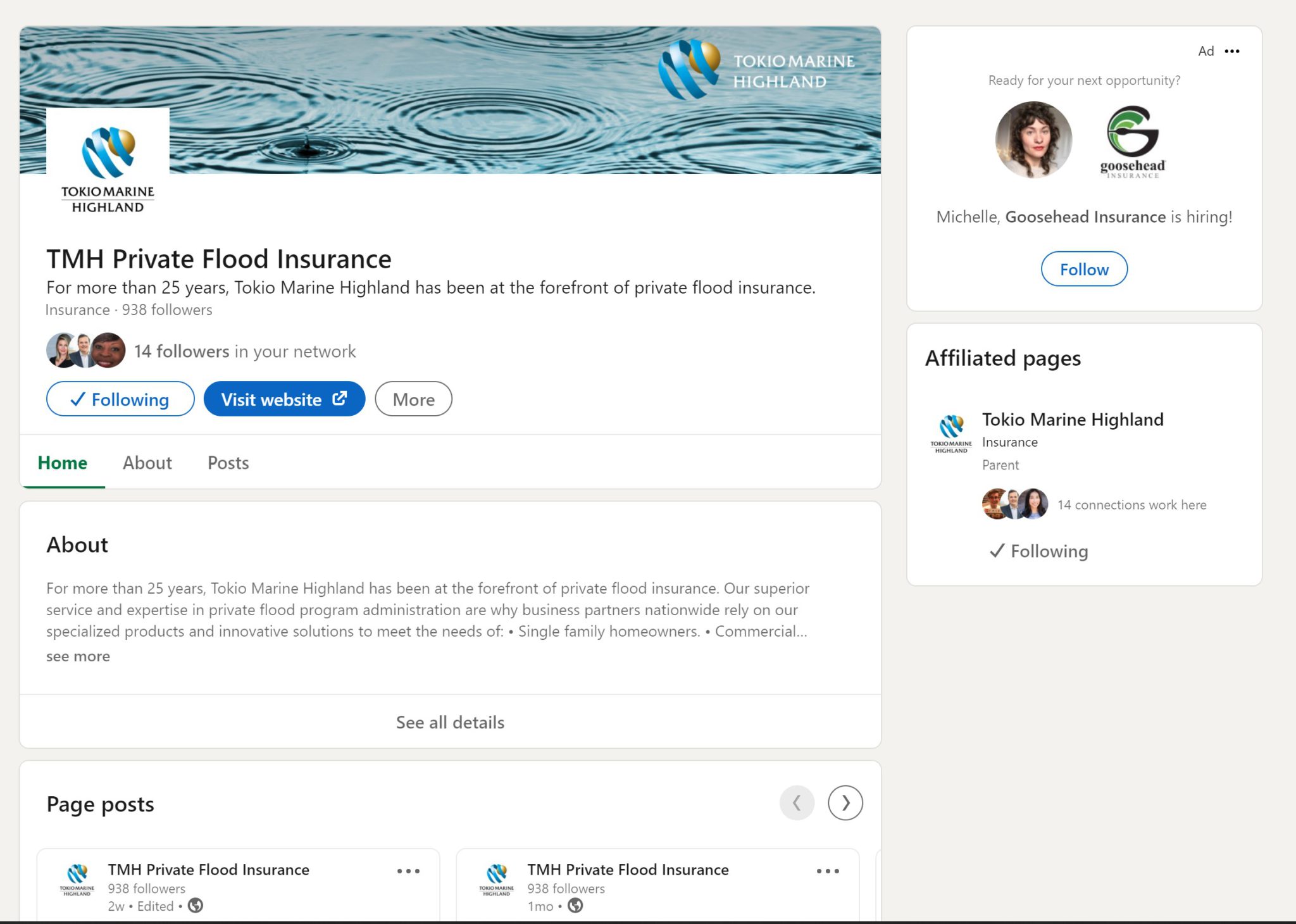Open first post's three-dot options menu
The height and width of the screenshot is (924, 1296).
point(408,871)
